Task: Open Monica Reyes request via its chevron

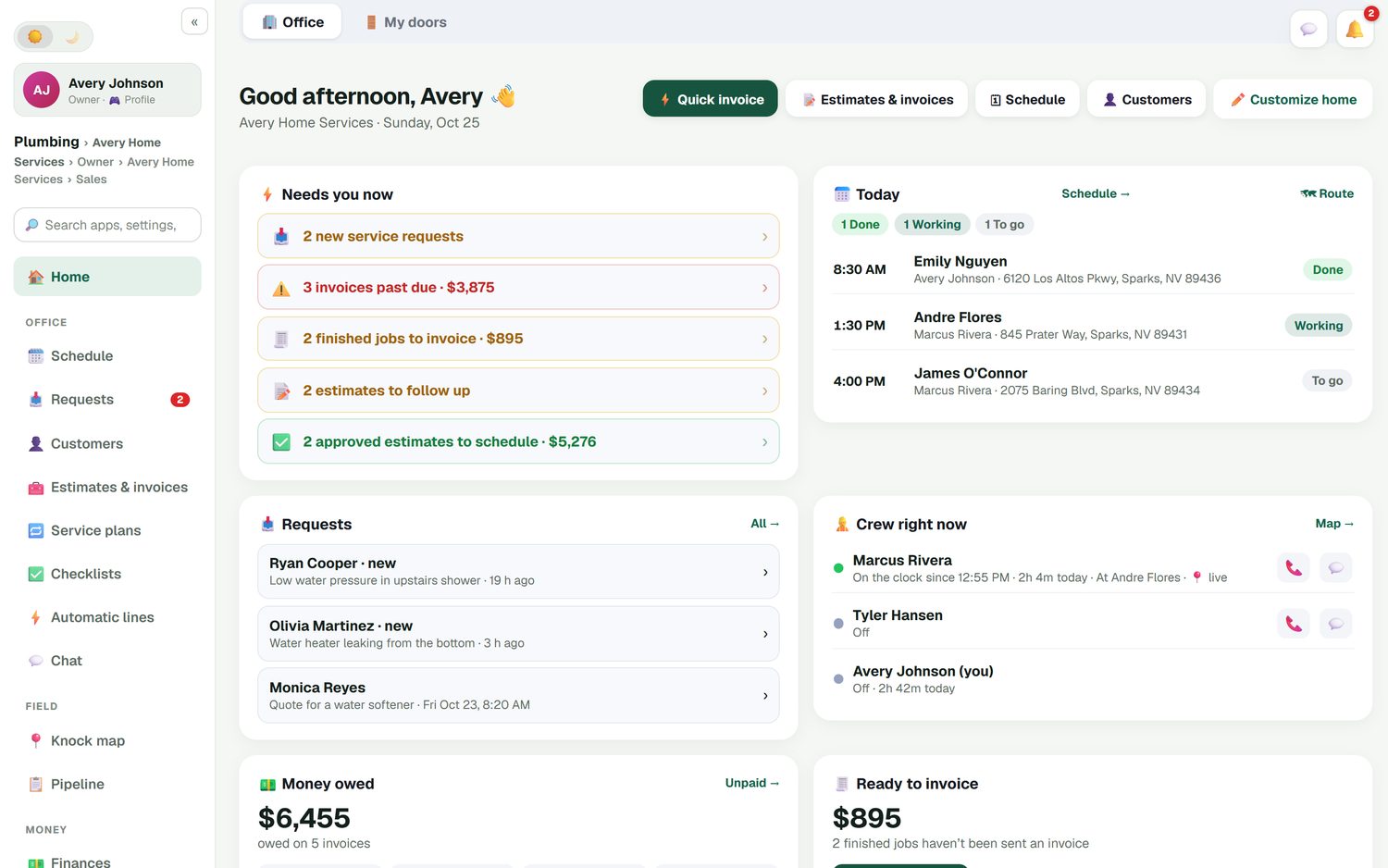Action: pos(765,696)
